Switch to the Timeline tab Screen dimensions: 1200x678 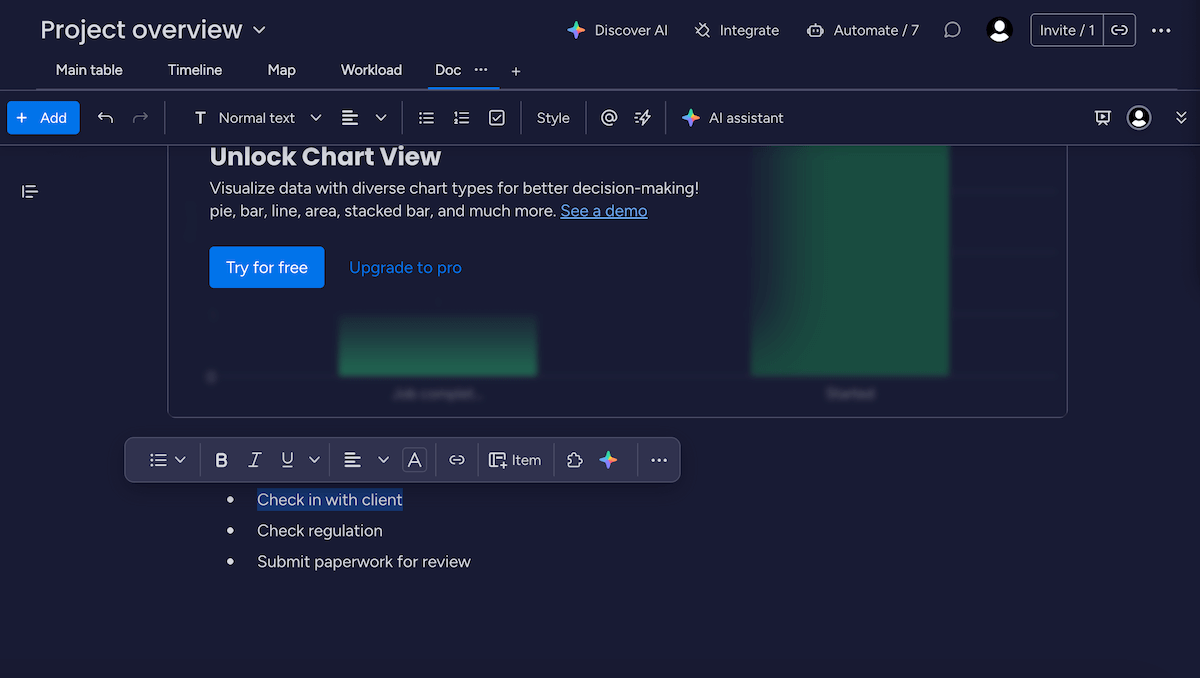(194, 70)
